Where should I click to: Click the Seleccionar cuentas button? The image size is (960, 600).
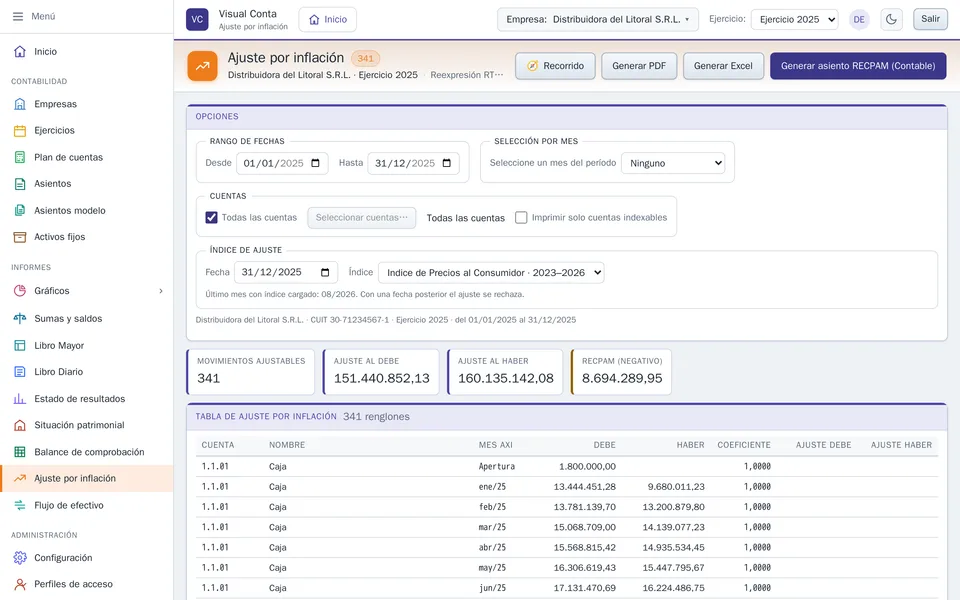[362, 217]
